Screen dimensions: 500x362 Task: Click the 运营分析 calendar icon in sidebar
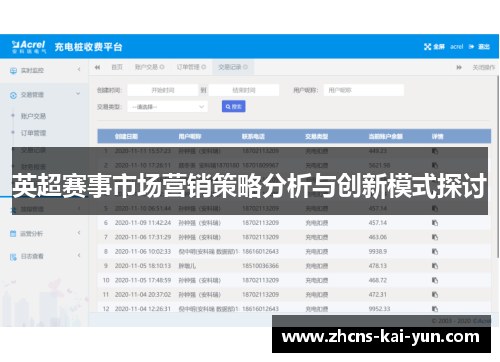click(x=13, y=234)
